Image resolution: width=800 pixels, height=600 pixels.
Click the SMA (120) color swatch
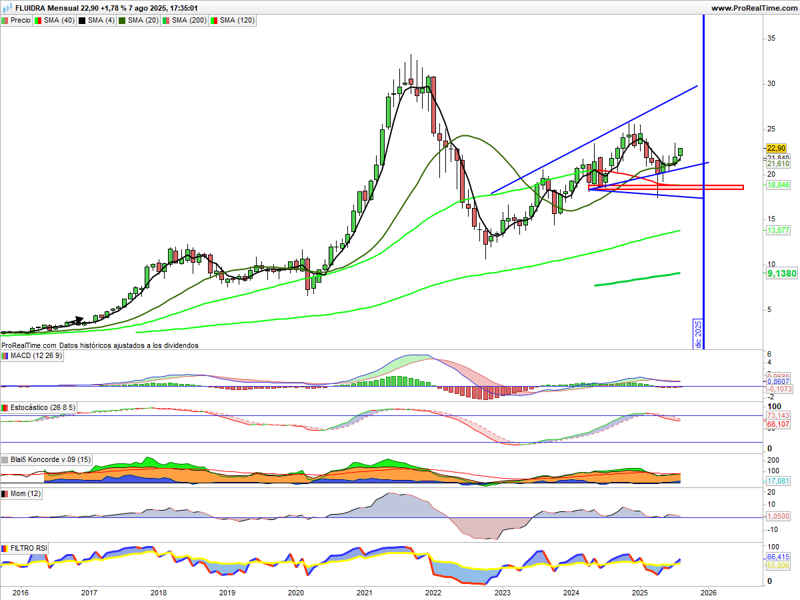pyautogui.click(x=214, y=20)
